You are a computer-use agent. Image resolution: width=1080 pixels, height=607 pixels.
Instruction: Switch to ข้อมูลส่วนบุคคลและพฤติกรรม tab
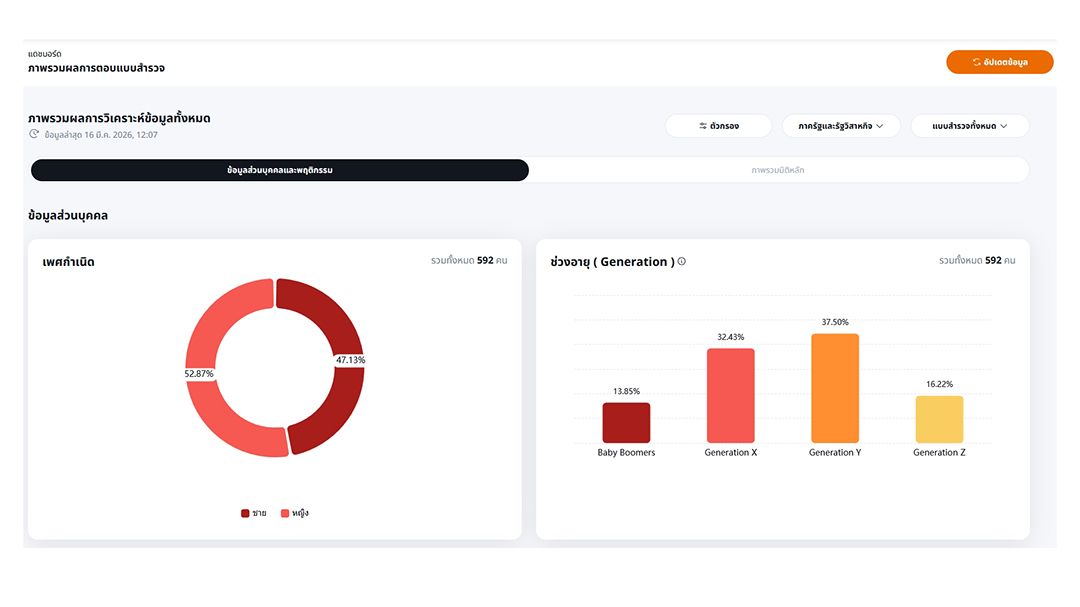[280, 170]
